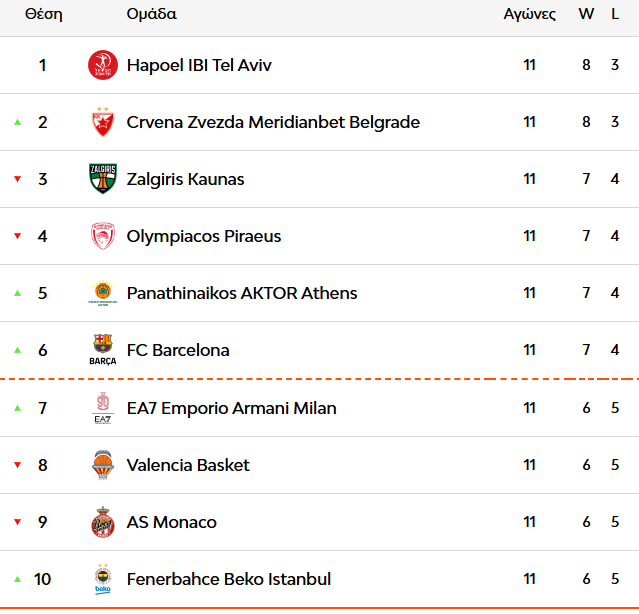
Task: Select the Fenerbahce Beko Istanbul name
Action: [228, 579]
